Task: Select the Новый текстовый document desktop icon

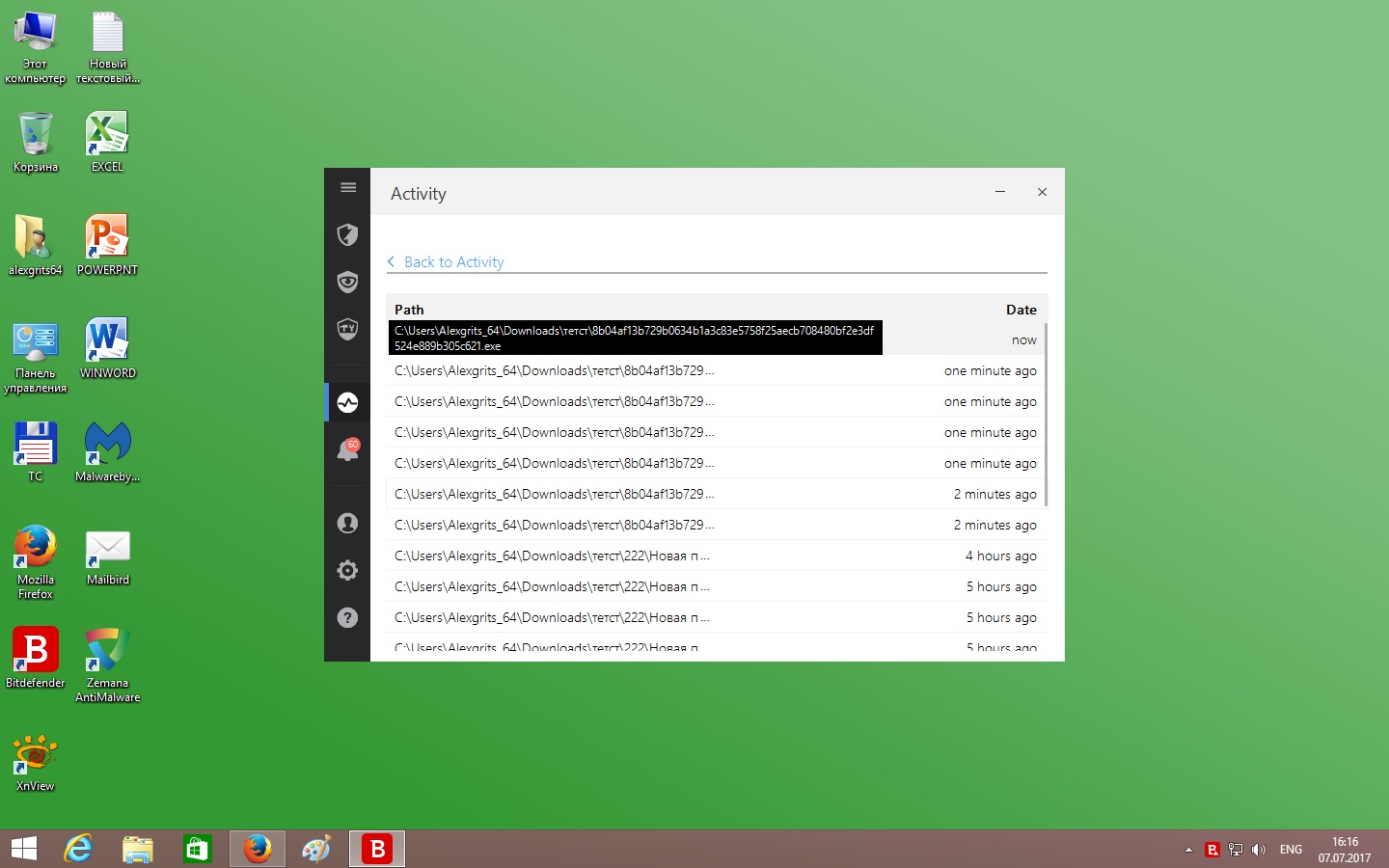Action: (x=108, y=47)
